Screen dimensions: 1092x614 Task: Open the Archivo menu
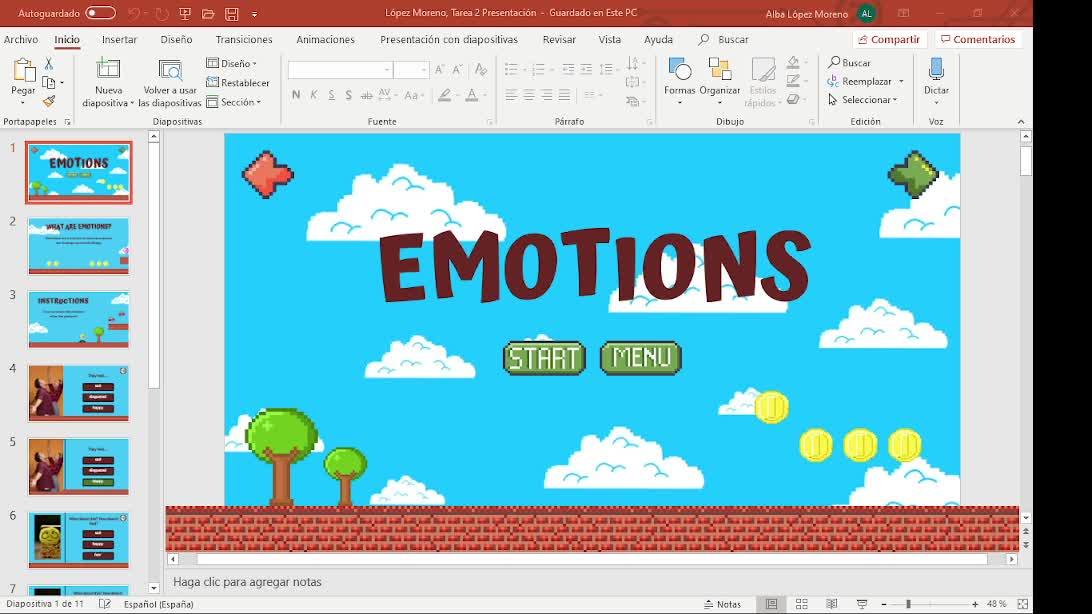coord(21,40)
